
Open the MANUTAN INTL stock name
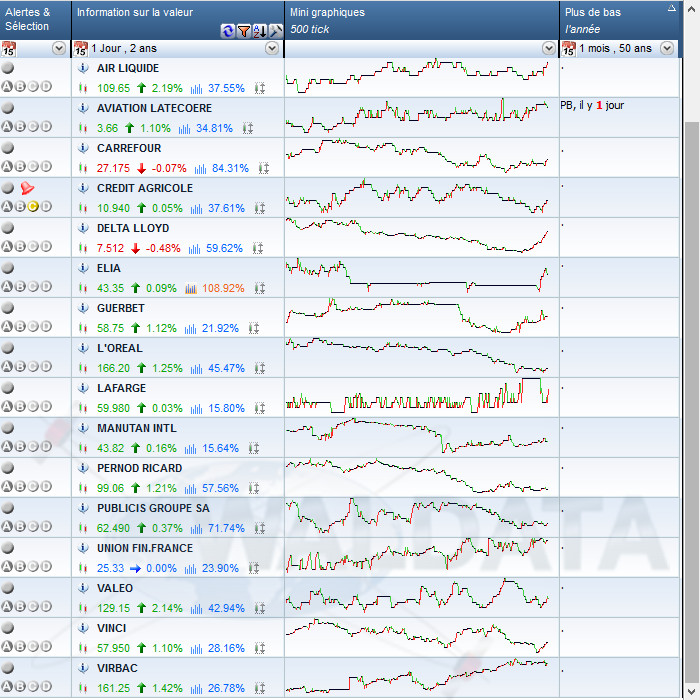pos(137,428)
